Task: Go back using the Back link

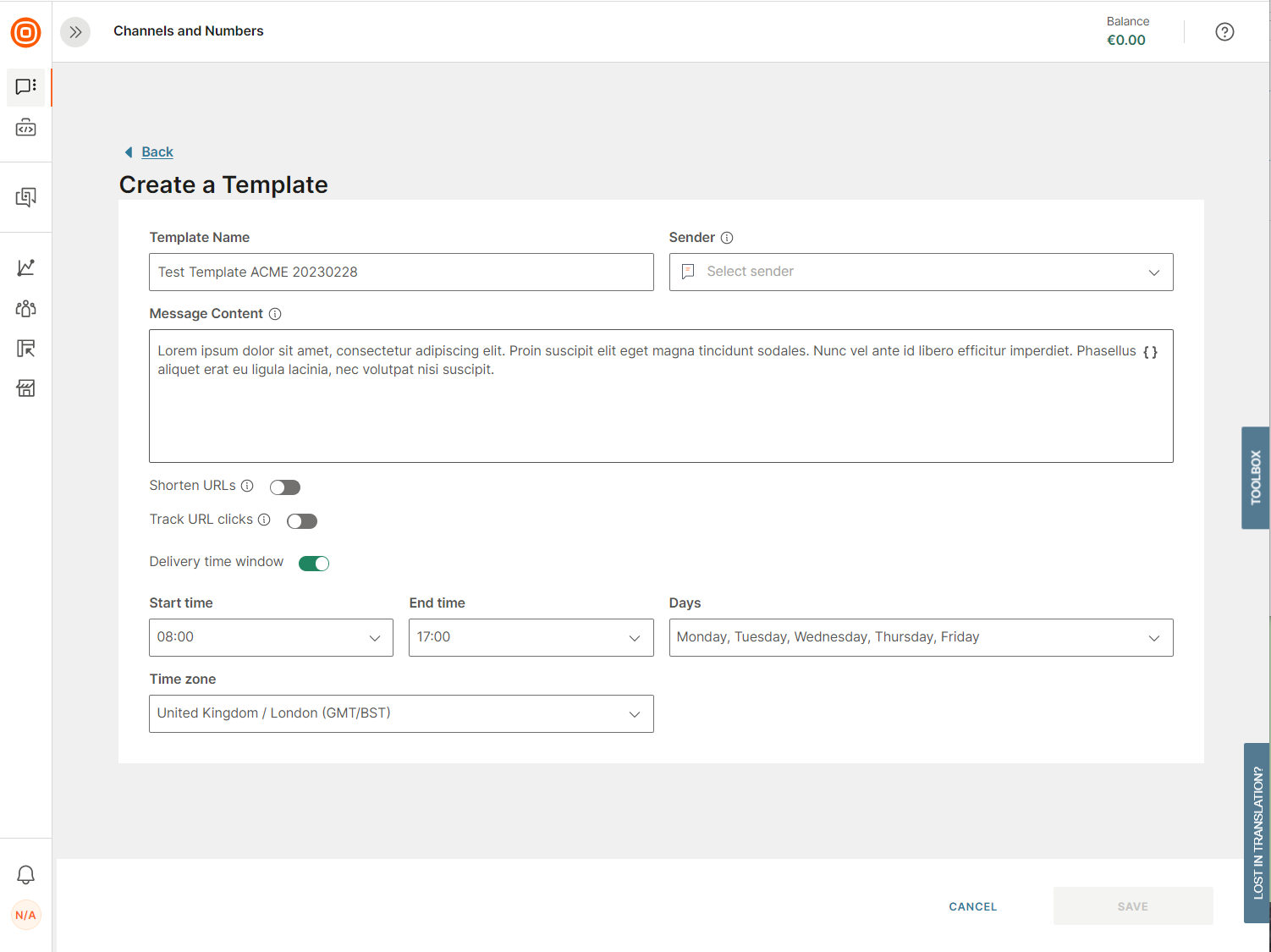Action: tap(157, 152)
